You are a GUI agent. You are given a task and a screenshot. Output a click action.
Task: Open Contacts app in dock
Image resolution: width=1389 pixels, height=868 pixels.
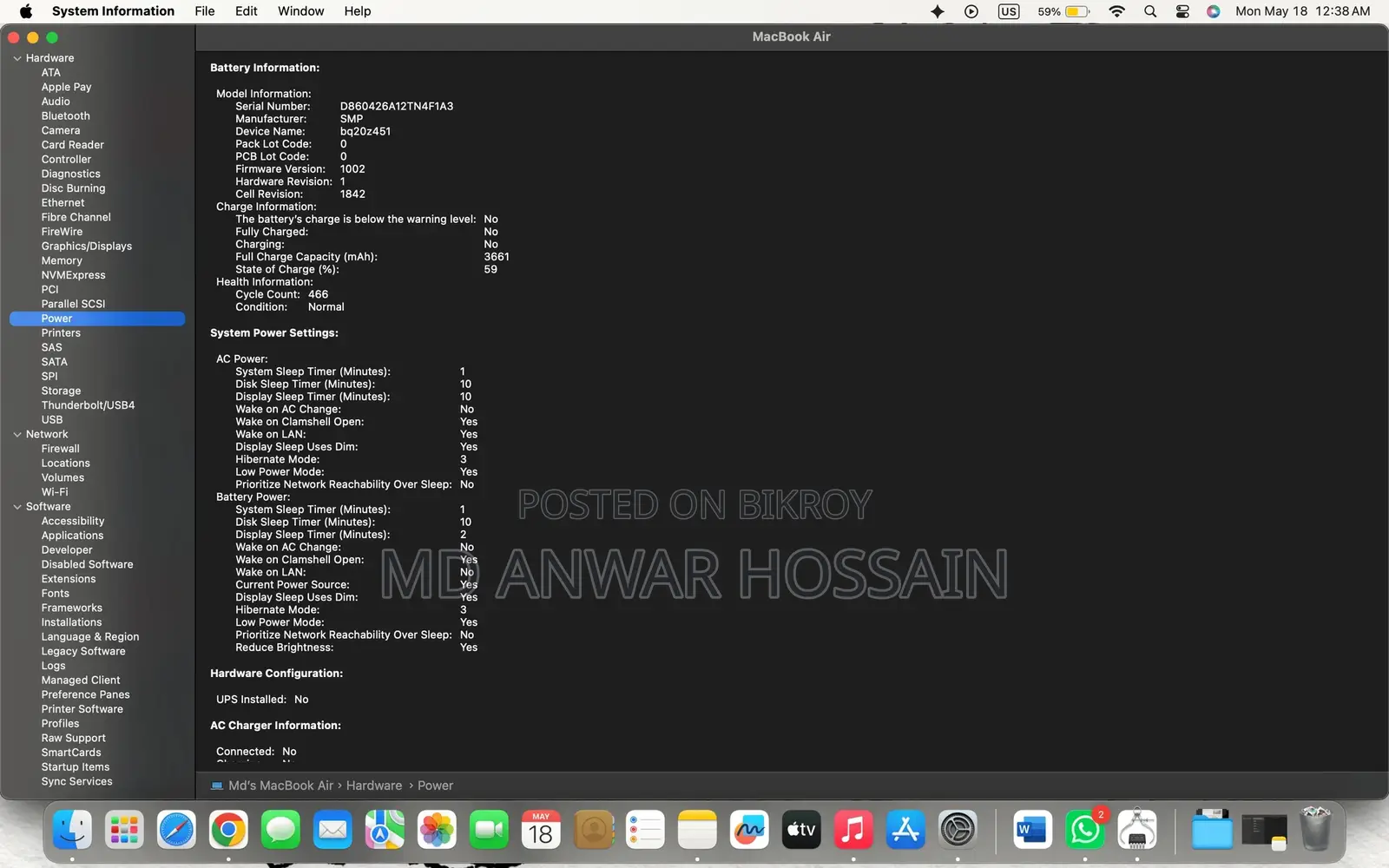(594, 831)
